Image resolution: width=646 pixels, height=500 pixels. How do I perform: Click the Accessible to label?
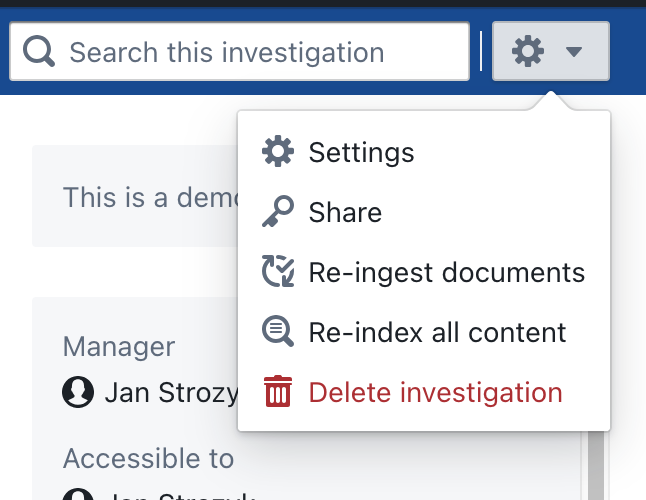148,458
